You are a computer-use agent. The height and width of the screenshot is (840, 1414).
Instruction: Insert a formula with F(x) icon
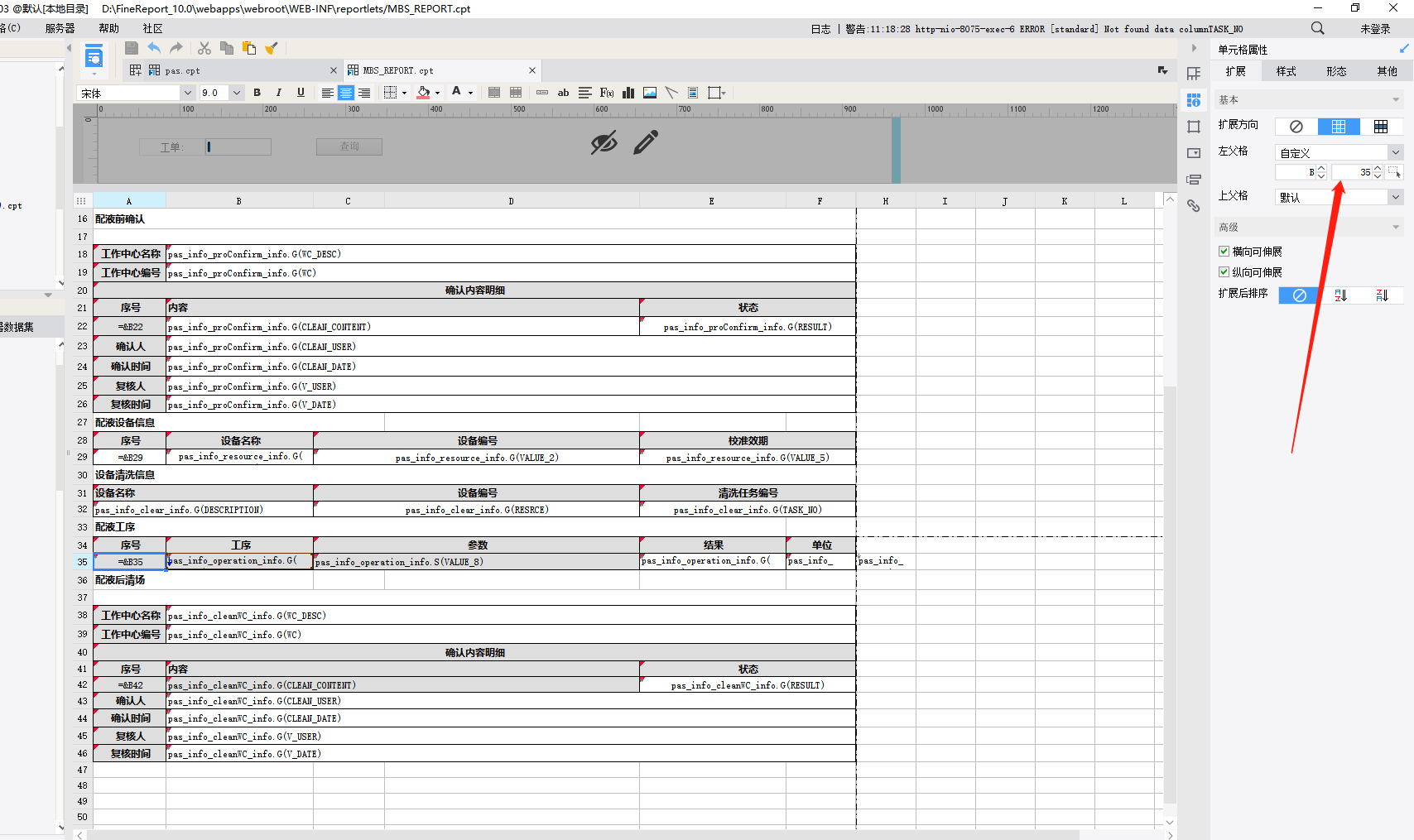tap(607, 93)
